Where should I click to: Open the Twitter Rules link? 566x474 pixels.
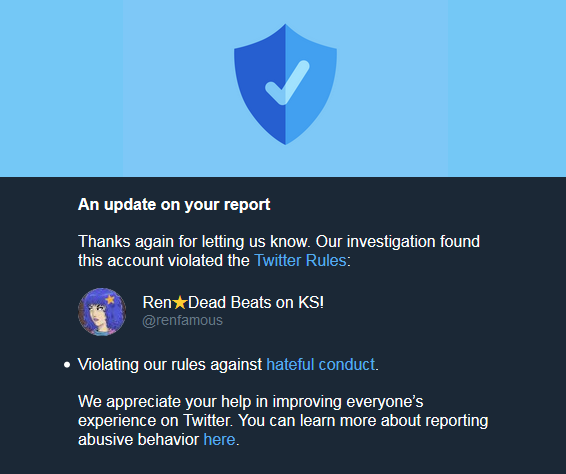pyautogui.click(x=300, y=260)
